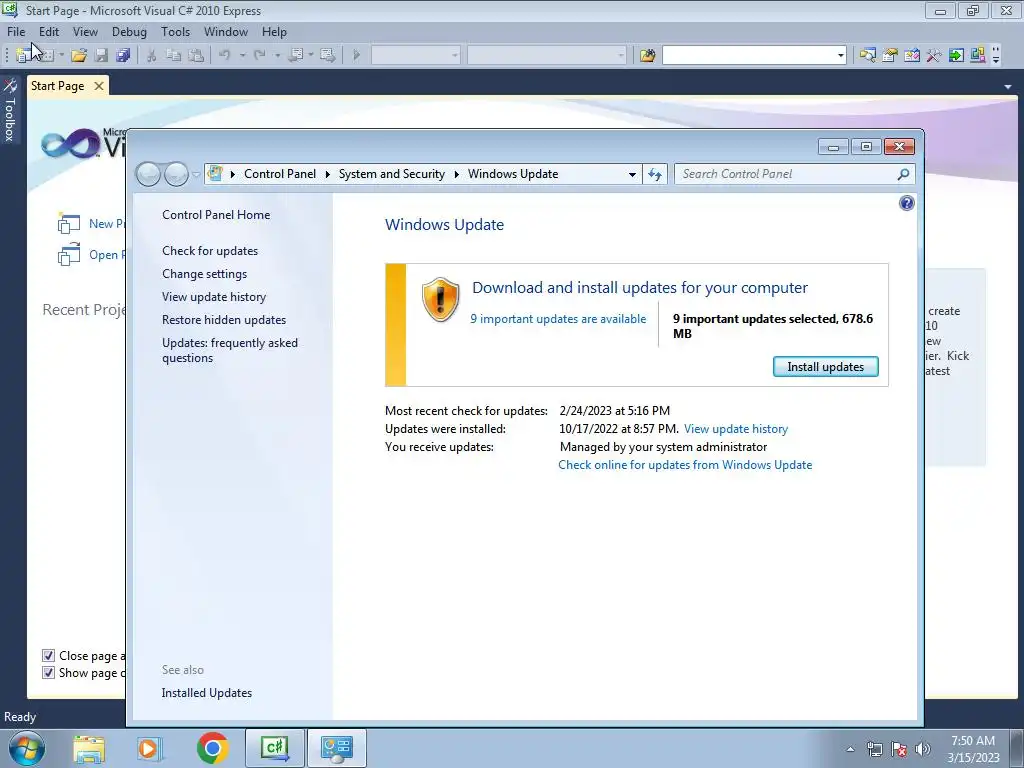Click the Navigate Backward toolbar icon
Screen dimensions: 1024x768
(x=296, y=56)
